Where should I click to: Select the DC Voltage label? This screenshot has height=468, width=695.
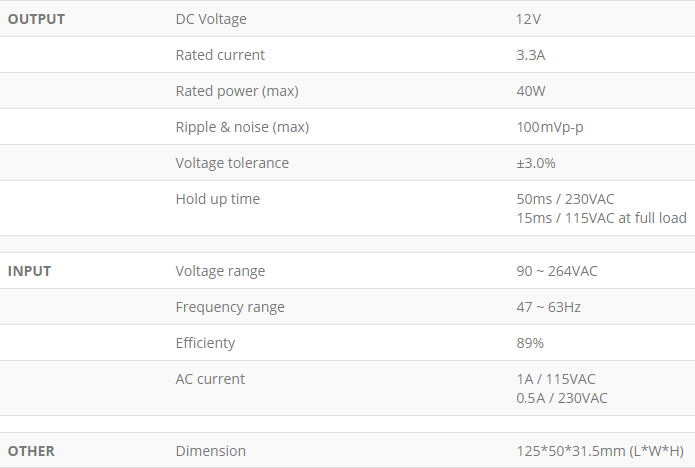click(211, 19)
